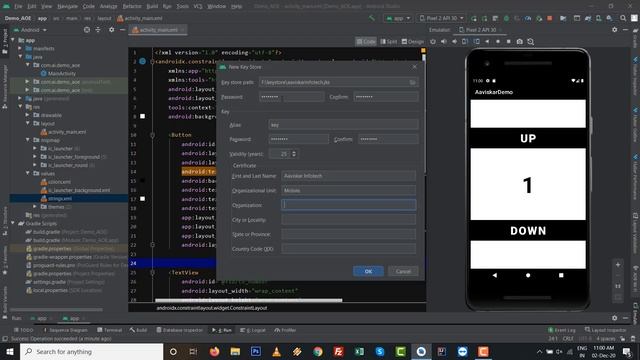This screenshot has height=360, width=640.
Task: Tap the UP button in emulator
Action: tap(528, 138)
